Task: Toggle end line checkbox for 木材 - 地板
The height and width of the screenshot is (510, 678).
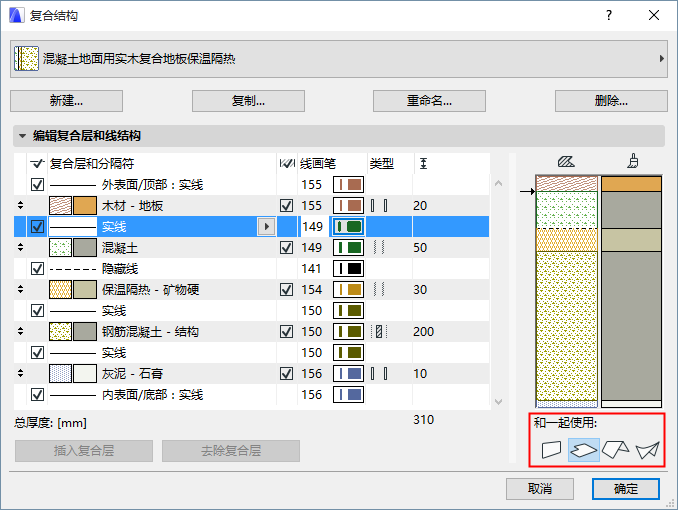Action: [x=287, y=205]
